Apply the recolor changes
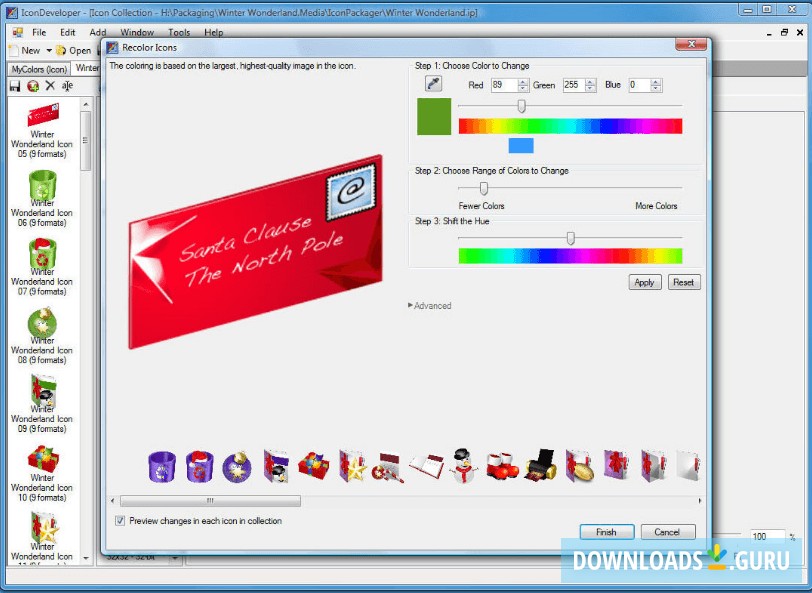 pyautogui.click(x=644, y=282)
